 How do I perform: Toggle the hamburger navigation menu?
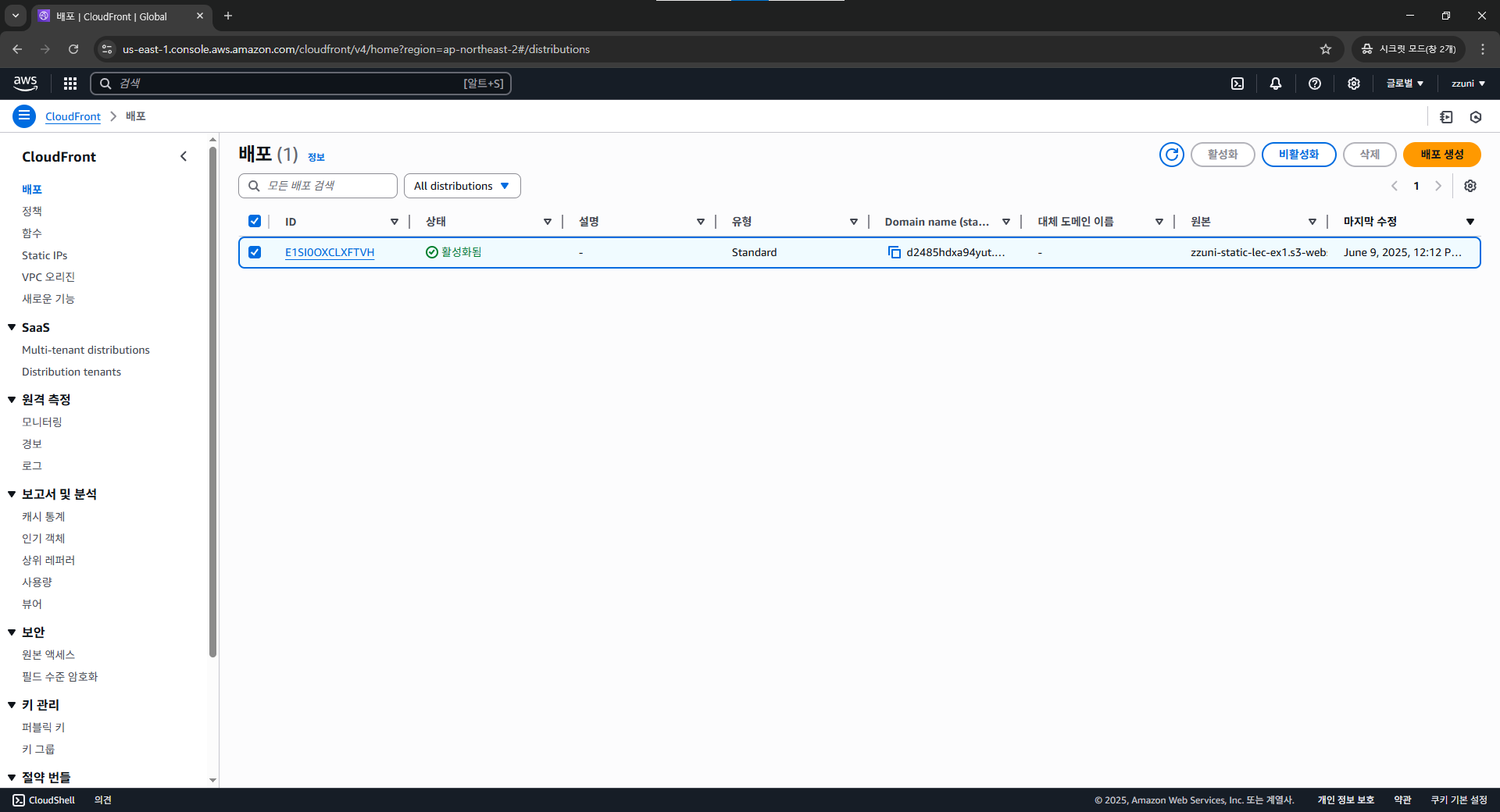coord(24,116)
